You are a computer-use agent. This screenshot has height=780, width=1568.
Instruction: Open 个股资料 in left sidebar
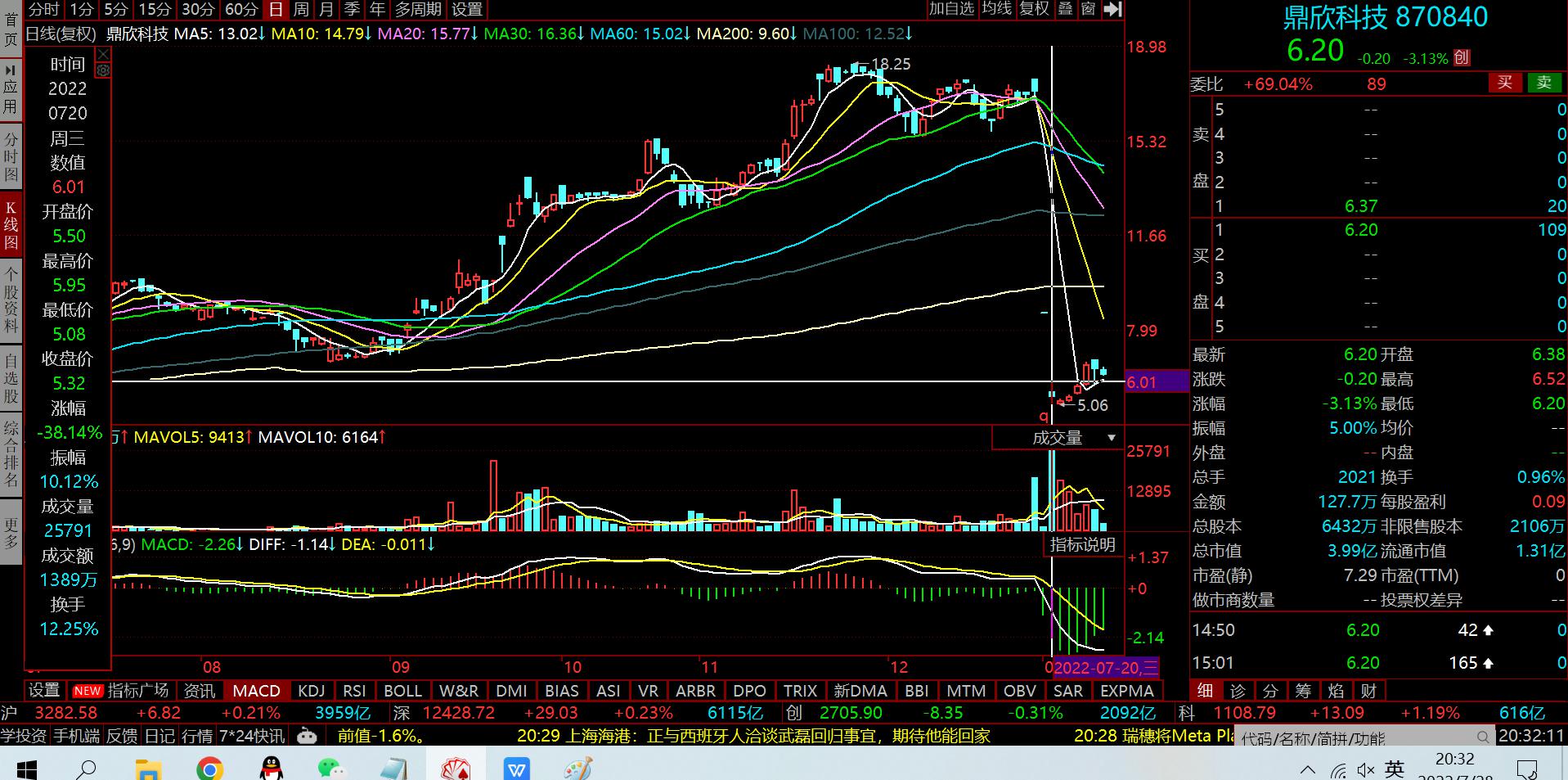[x=11, y=299]
